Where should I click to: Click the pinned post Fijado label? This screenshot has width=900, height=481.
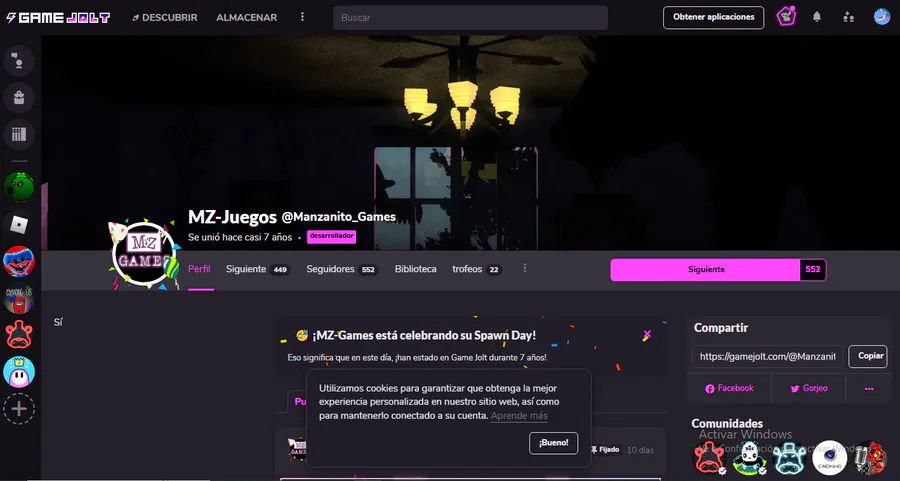605,449
